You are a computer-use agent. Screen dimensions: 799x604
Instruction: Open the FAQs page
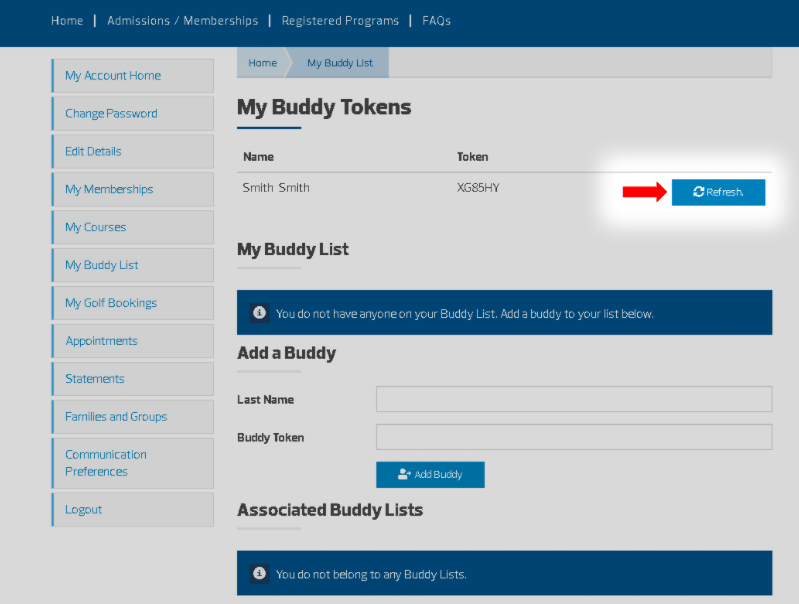[x=436, y=20]
